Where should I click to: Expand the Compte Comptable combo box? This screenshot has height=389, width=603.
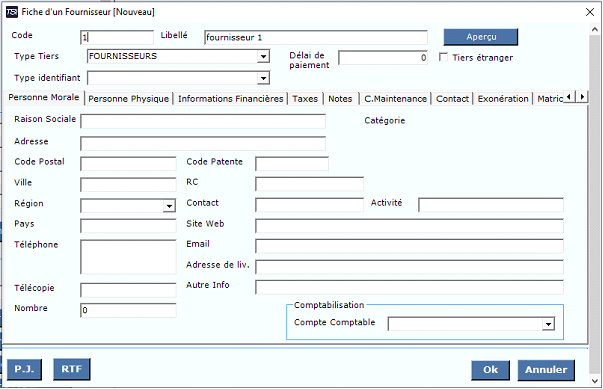click(x=548, y=324)
